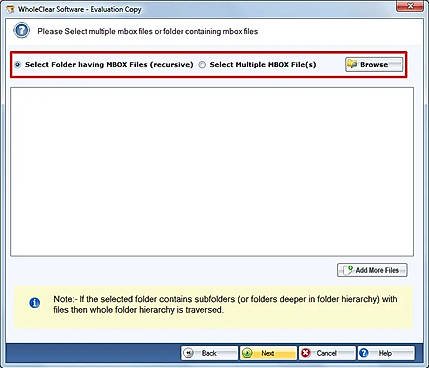Go Back to previous step
Image resolution: width=429 pixels, height=368 pixels.
(209, 353)
